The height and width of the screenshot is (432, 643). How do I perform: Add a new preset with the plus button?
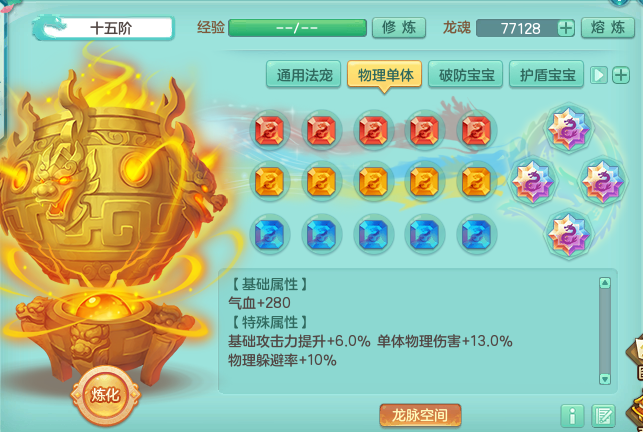(621, 75)
